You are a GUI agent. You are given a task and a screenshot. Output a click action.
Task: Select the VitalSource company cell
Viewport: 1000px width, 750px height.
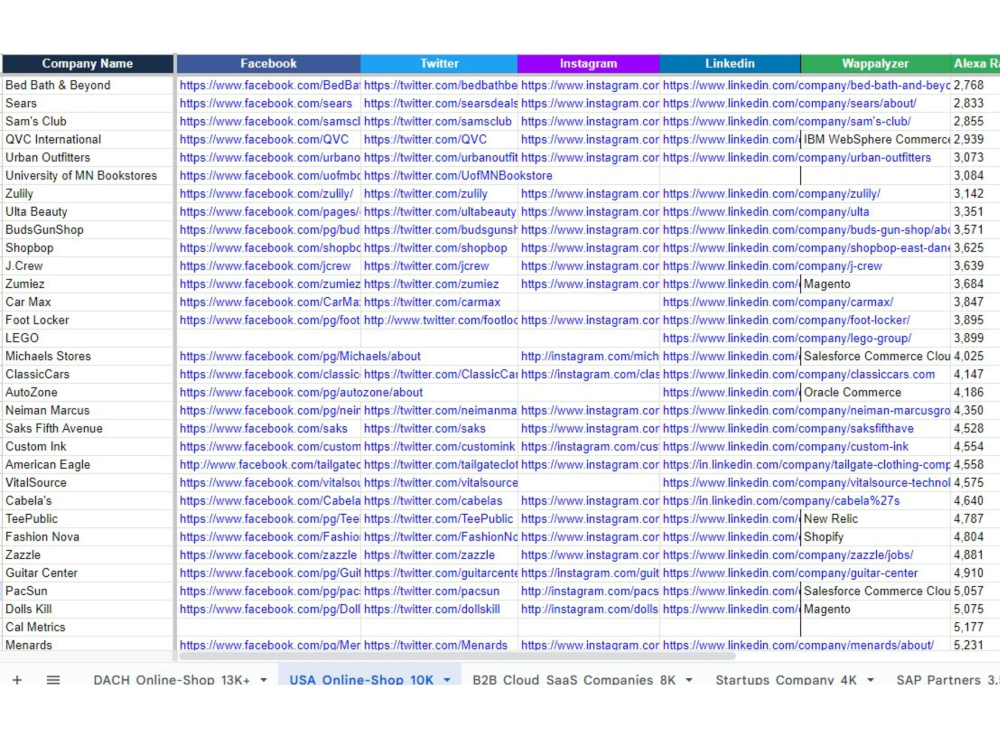click(87, 483)
